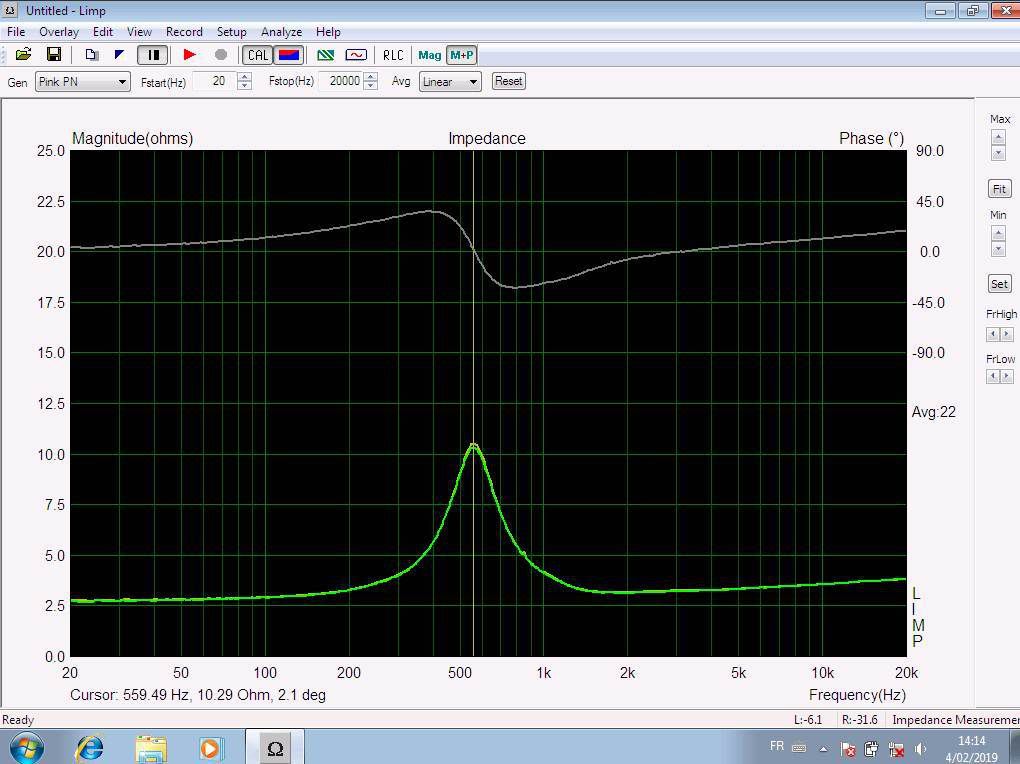Open the Edit menu
The image size is (1020, 764).
pyautogui.click(x=103, y=32)
